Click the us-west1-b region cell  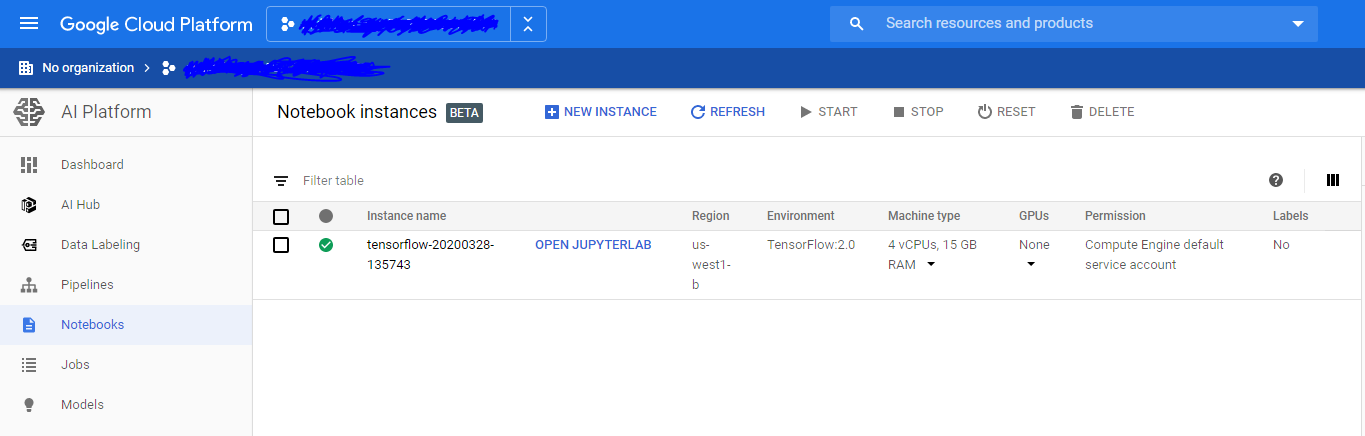pyautogui.click(x=711, y=265)
